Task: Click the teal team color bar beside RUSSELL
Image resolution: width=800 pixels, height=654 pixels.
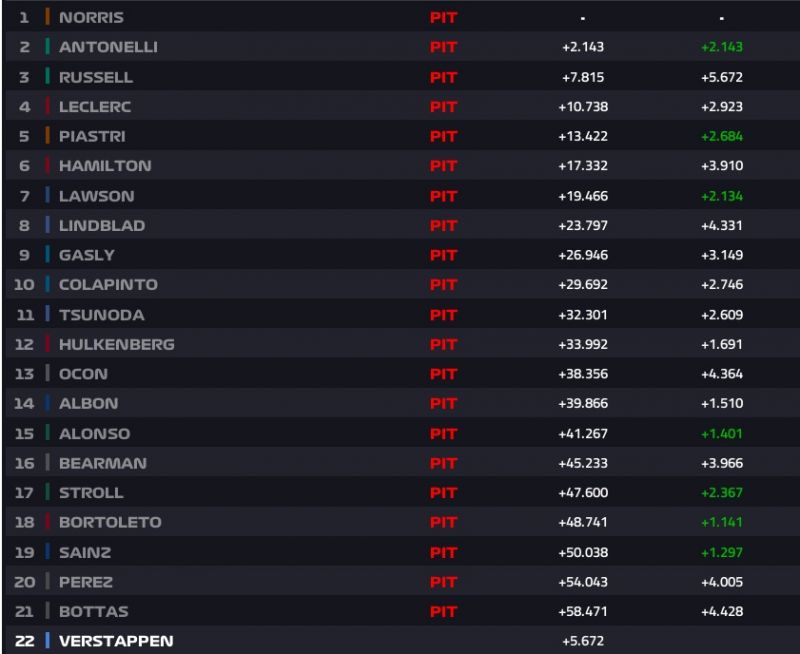Action: tap(47, 77)
